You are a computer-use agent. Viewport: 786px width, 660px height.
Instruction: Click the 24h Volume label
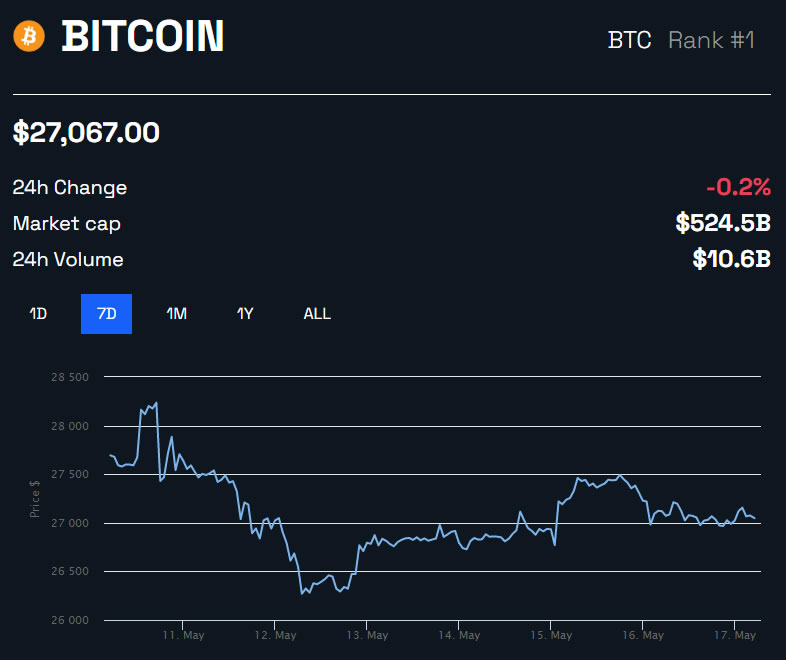point(68,259)
